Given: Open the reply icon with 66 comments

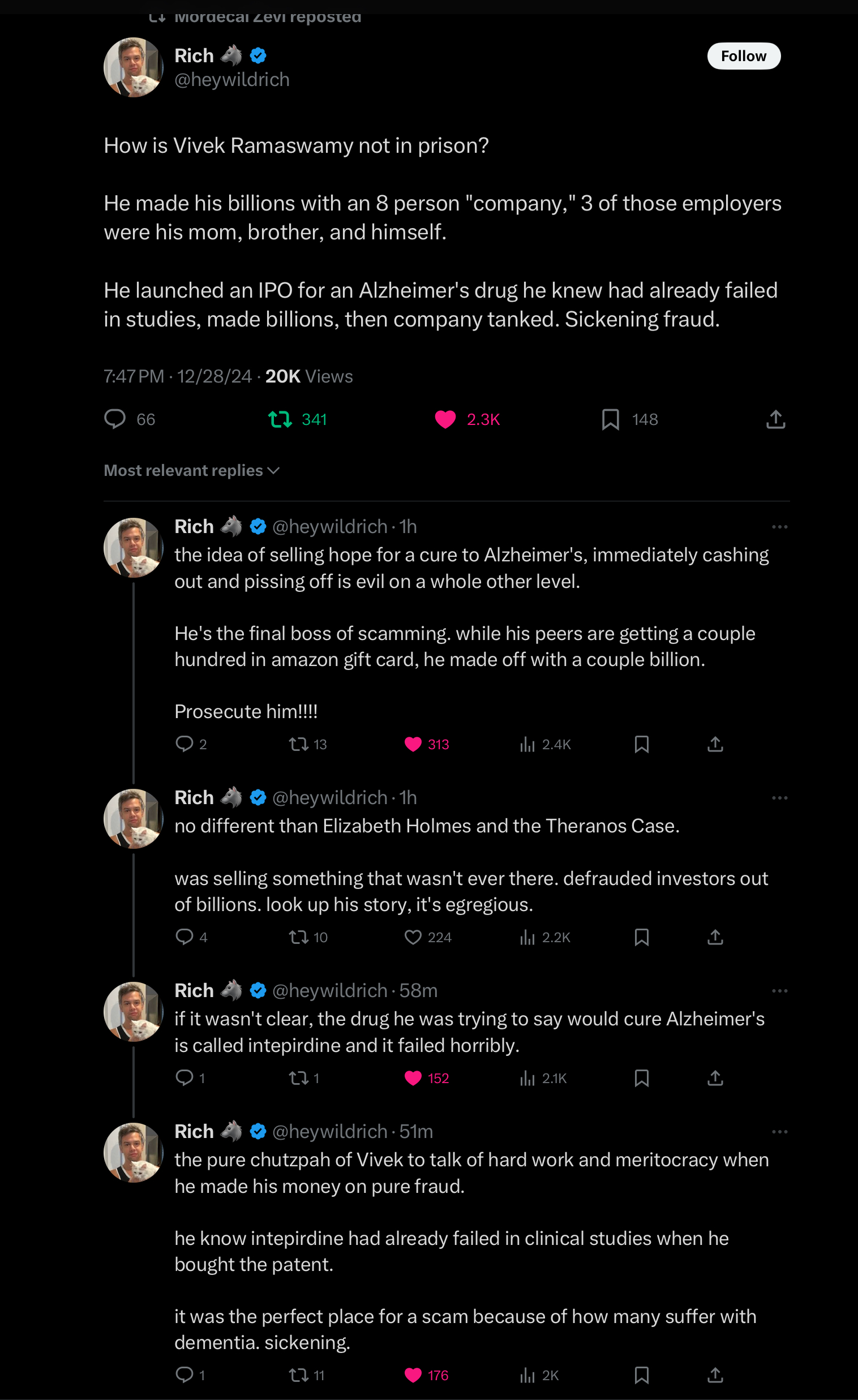Looking at the screenshot, I should click(x=115, y=419).
